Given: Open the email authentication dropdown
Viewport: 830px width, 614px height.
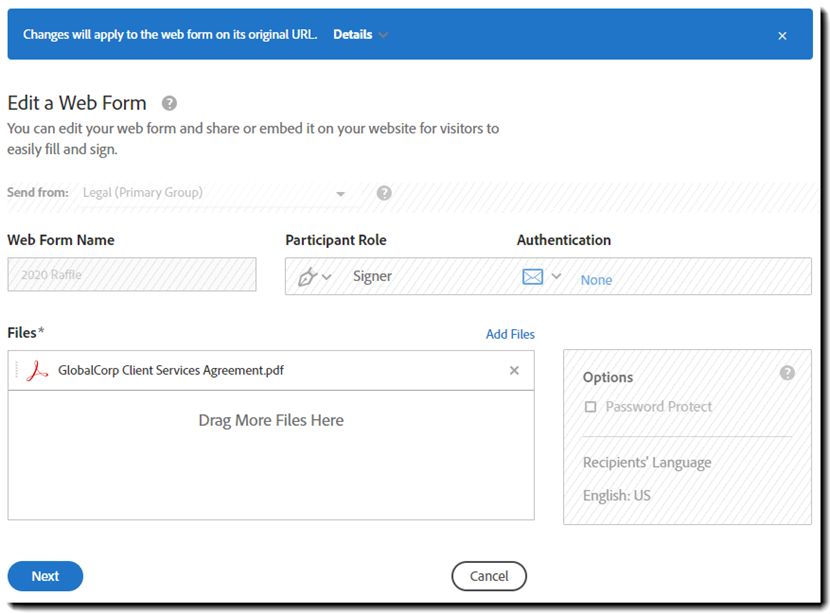Looking at the screenshot, I should [x=541, y=276].
